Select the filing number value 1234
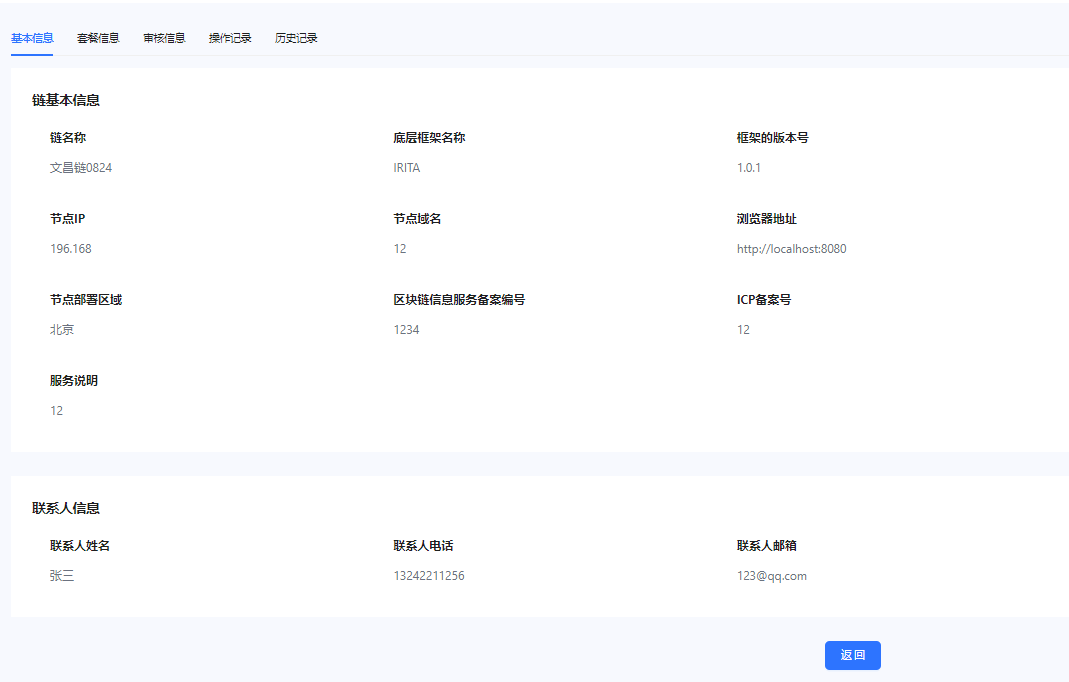Image resolution: width=1069 pixels, height=682 pixels. [x=406, y=329]
